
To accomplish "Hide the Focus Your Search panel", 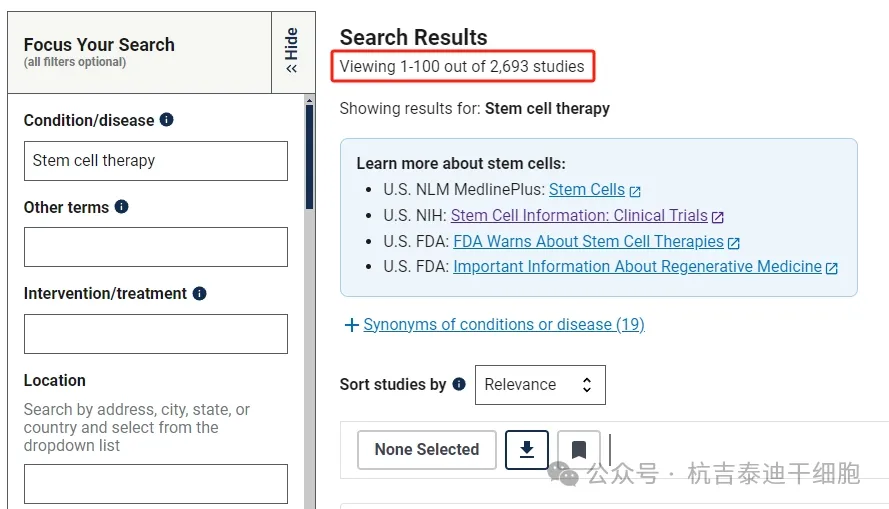I will point(292,51).
